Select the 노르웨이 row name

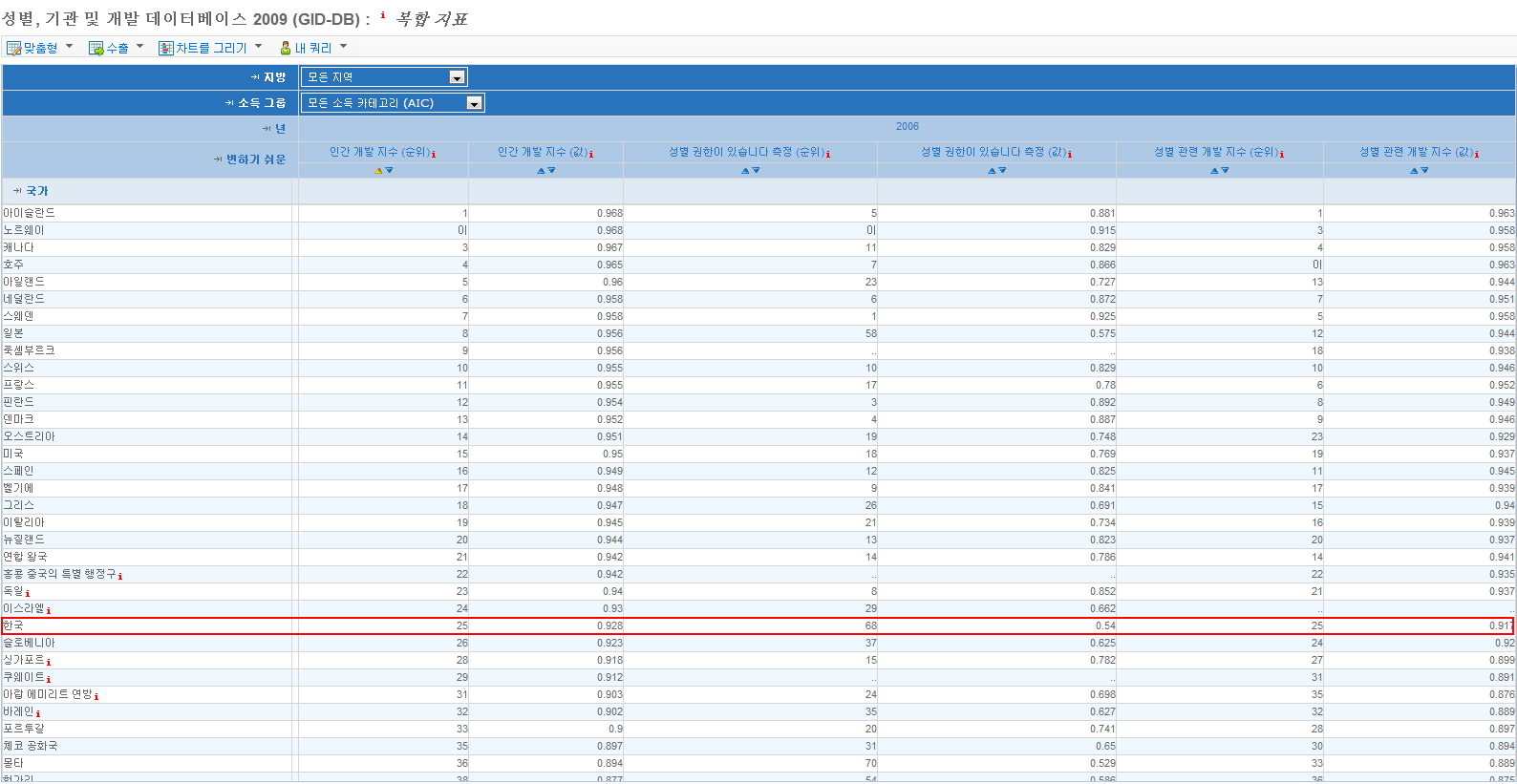coord(24,230)
